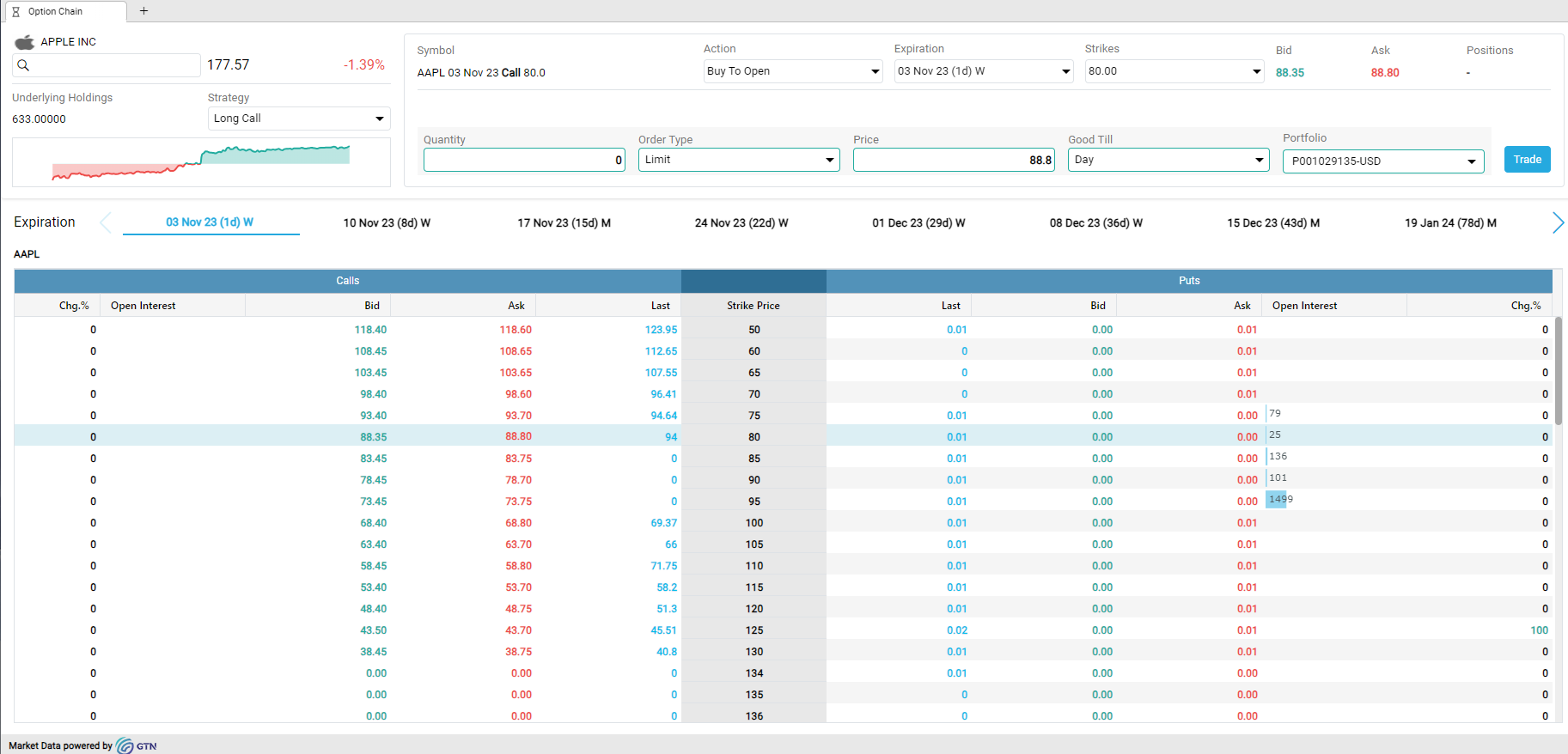1568x754 pixels.
Task: Click call bid 98.40 for strike 70
Action: pyautogui.click(x=373, y=394)
